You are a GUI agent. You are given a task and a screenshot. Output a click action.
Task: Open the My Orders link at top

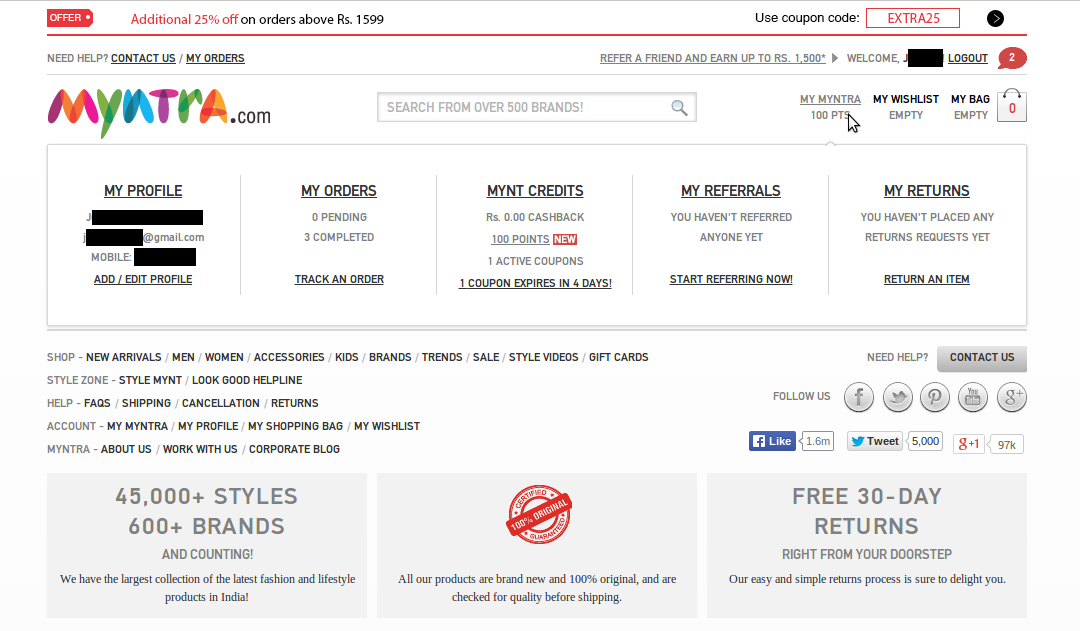pyautogui.click(x=215, y=59)
